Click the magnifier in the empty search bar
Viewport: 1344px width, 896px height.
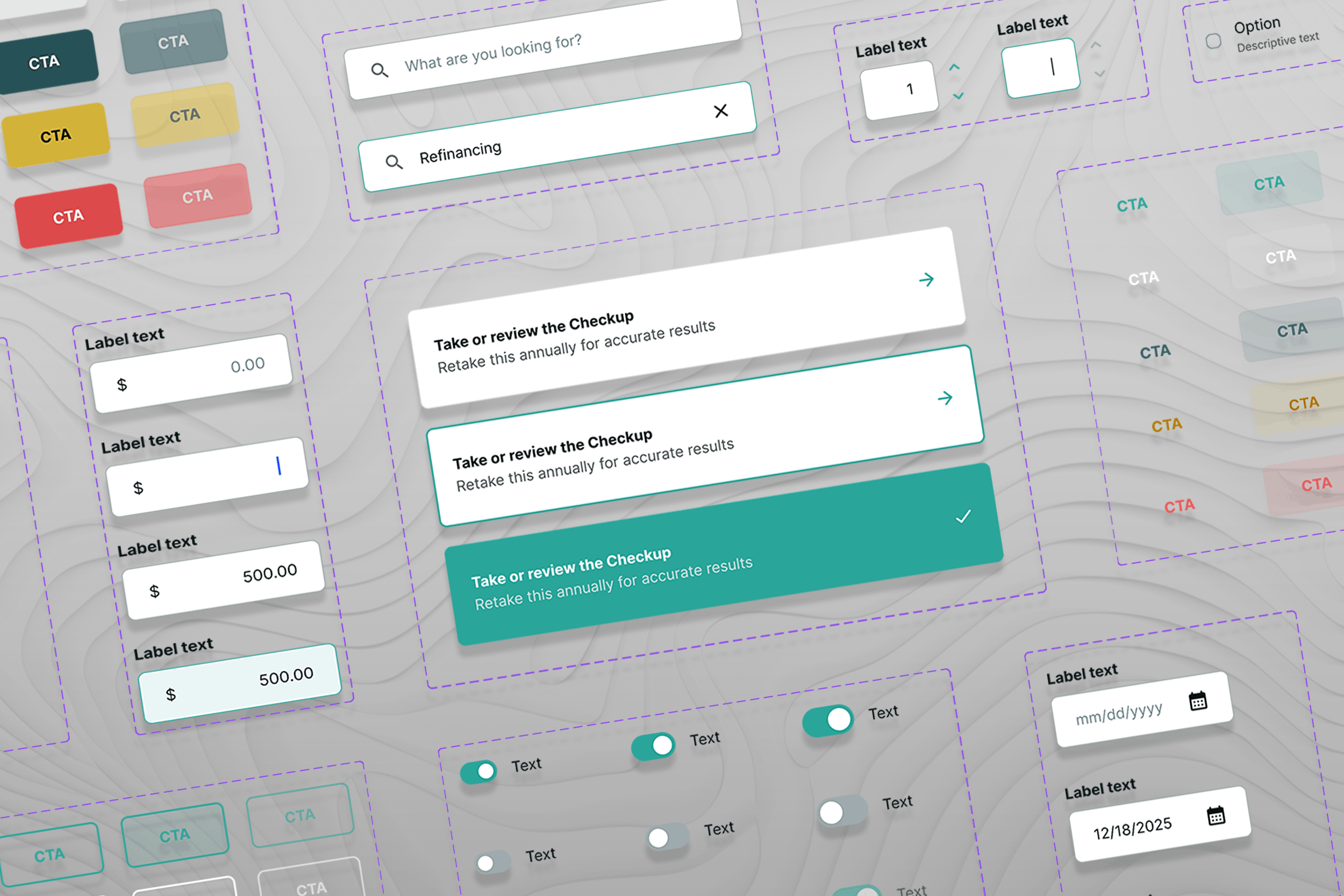tap(380, 70)
